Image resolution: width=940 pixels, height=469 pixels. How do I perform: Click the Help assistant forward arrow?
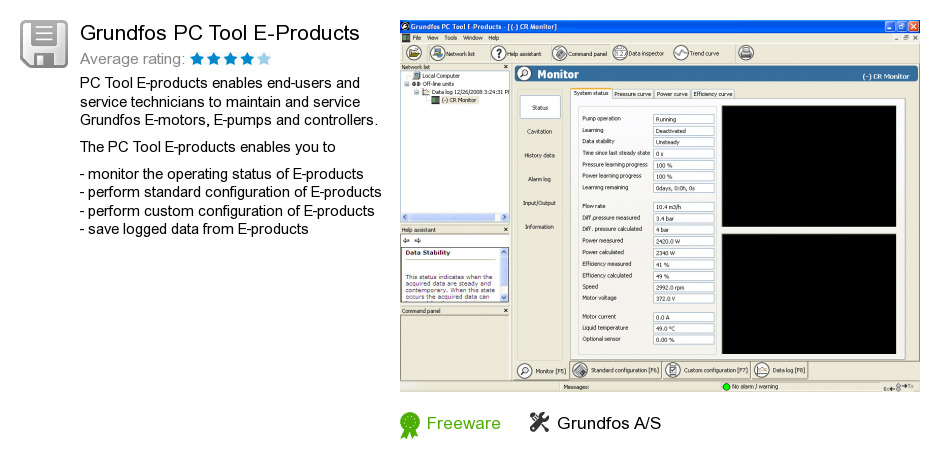(x=418, y=240)
